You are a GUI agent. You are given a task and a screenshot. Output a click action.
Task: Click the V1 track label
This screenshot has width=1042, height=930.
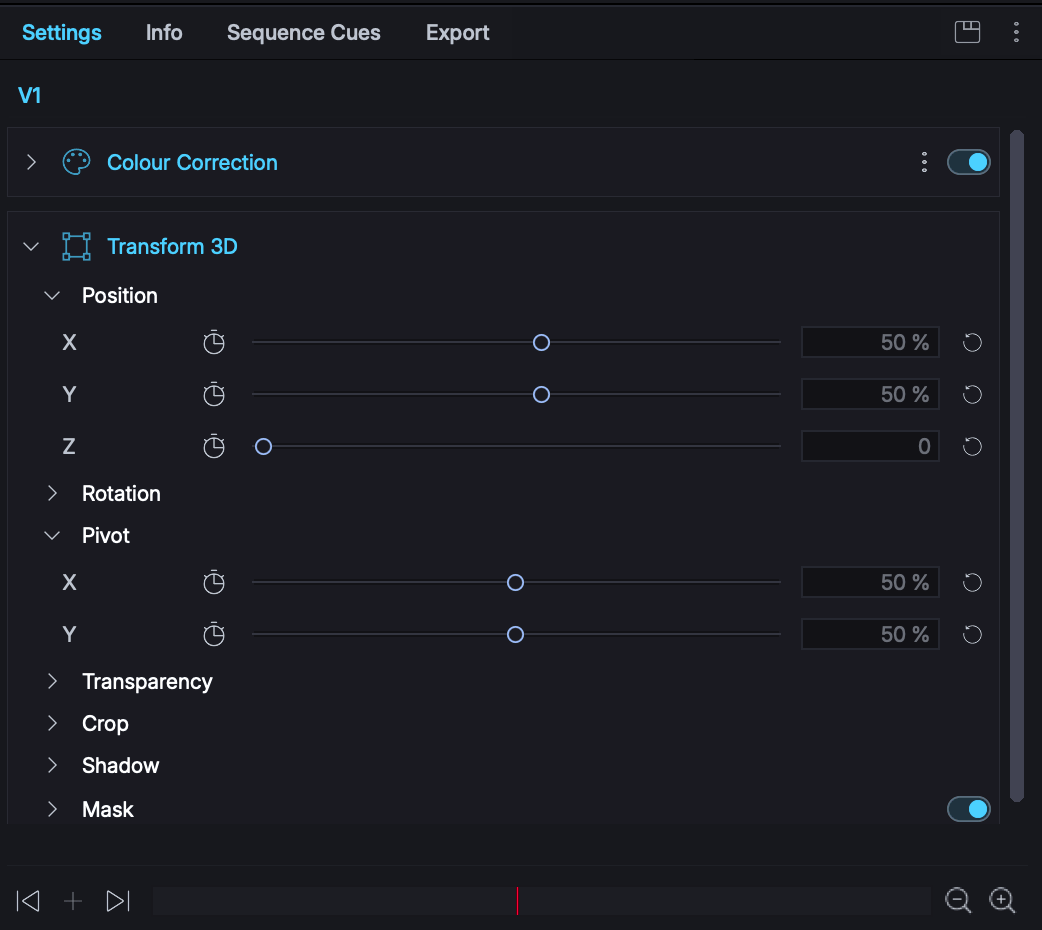click(x=30, y=95)
